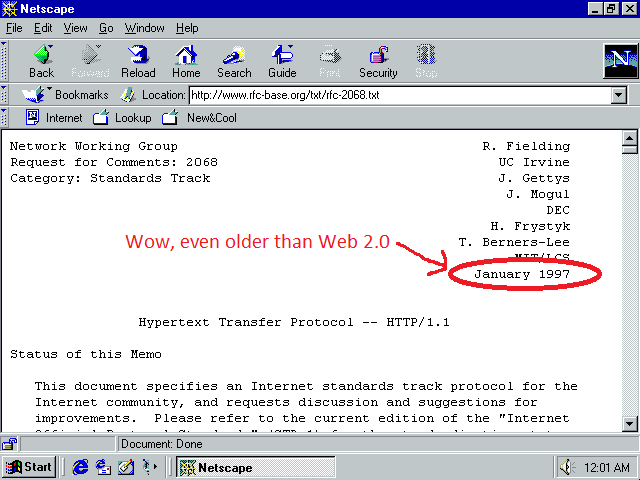Collapse the navigation toolbar grip
The height and width of the screenshot is (480, 640).
click(4, 60)
